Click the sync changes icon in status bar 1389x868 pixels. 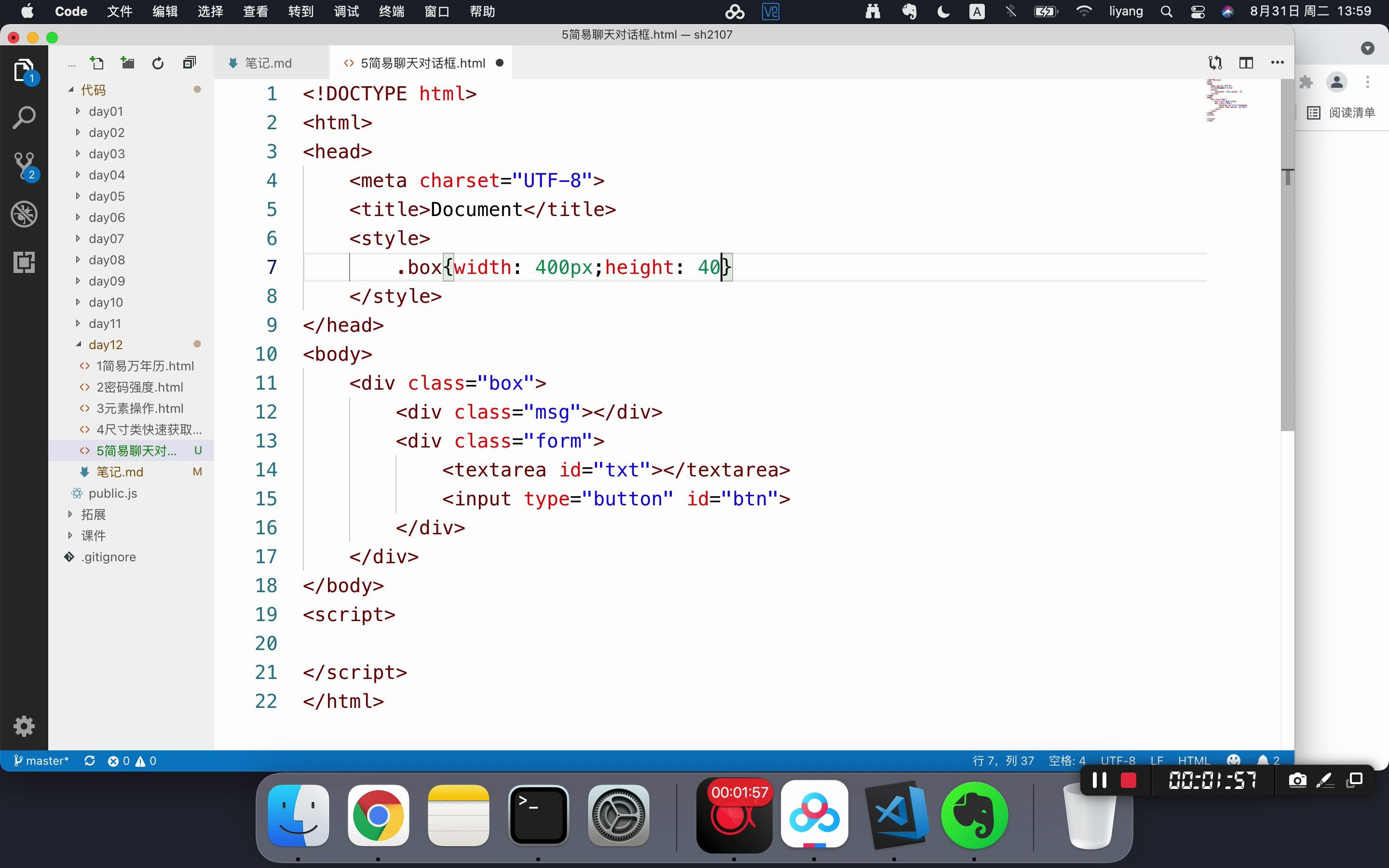coord(90,760)
